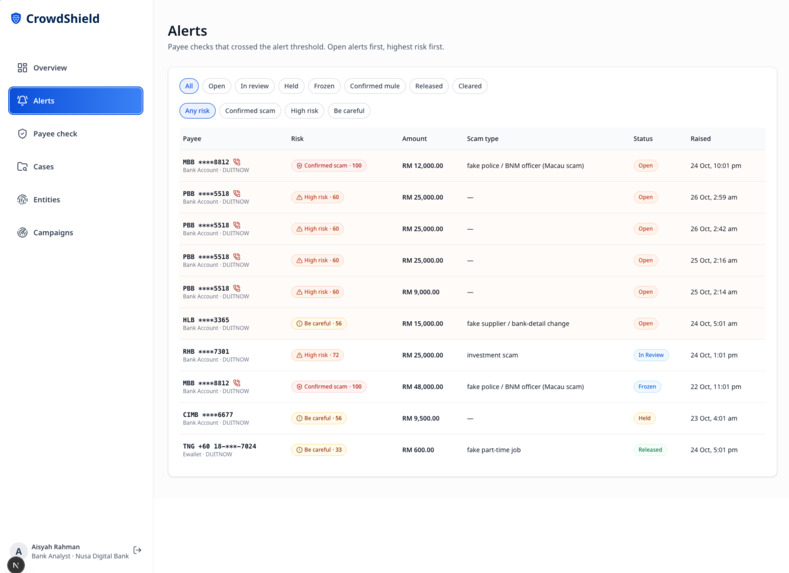Screen dimensions: 789x573
Task: Open the CIMB ****6677 payee alert
Action: point(472,418)
